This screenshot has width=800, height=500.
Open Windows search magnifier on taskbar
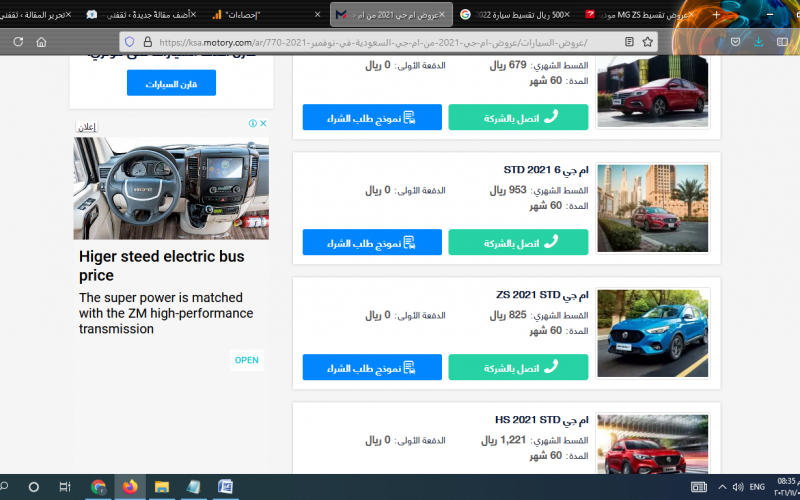(x=4, y=487)
